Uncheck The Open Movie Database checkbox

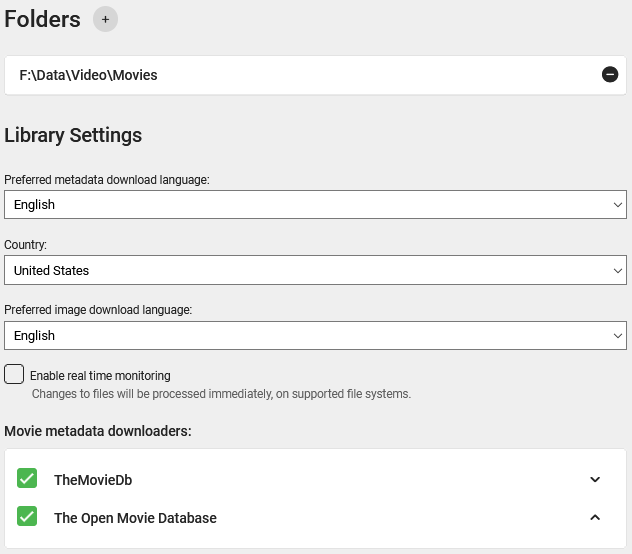(x=27, y=517)
